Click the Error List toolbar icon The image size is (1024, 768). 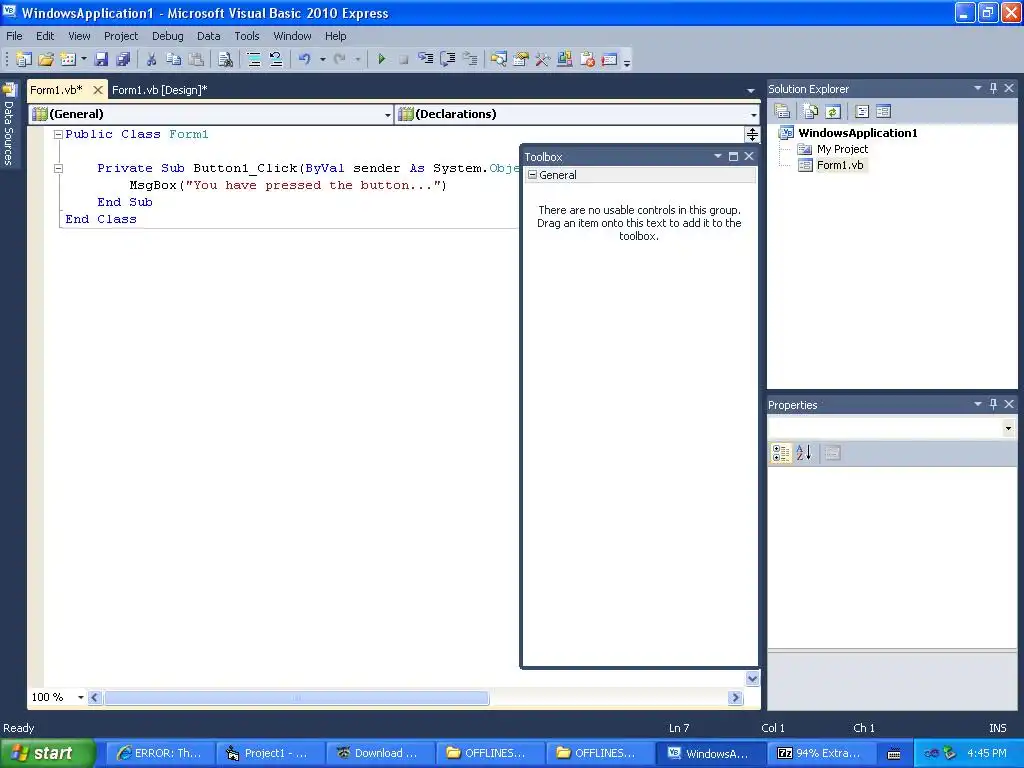pyautogui.click(x=587, y=59)
